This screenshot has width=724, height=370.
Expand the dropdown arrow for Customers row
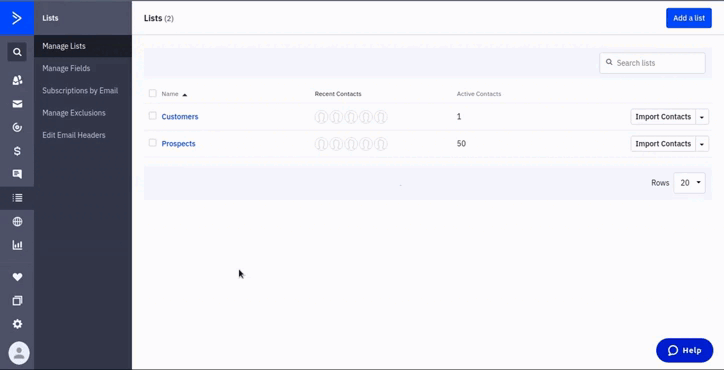[702, 117]
